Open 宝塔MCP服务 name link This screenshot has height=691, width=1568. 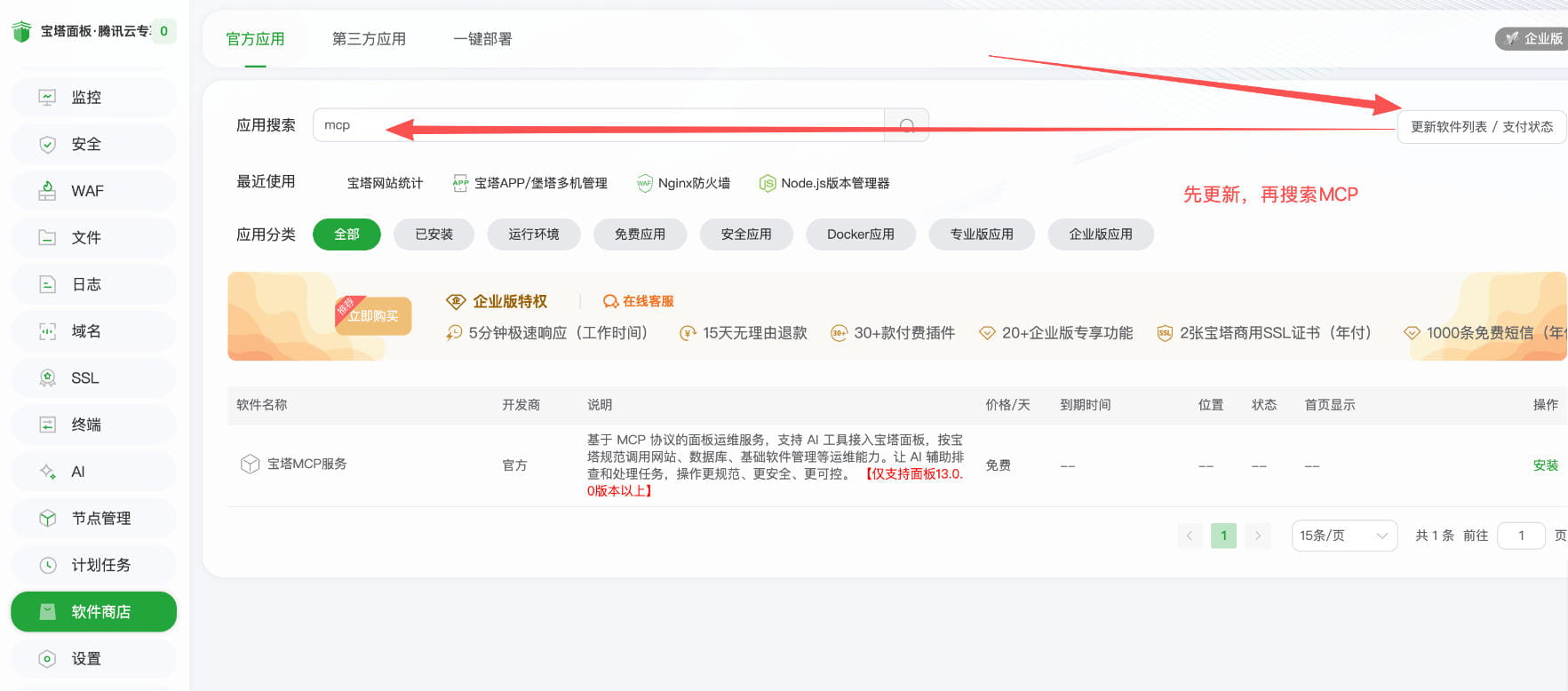[306, 465]
